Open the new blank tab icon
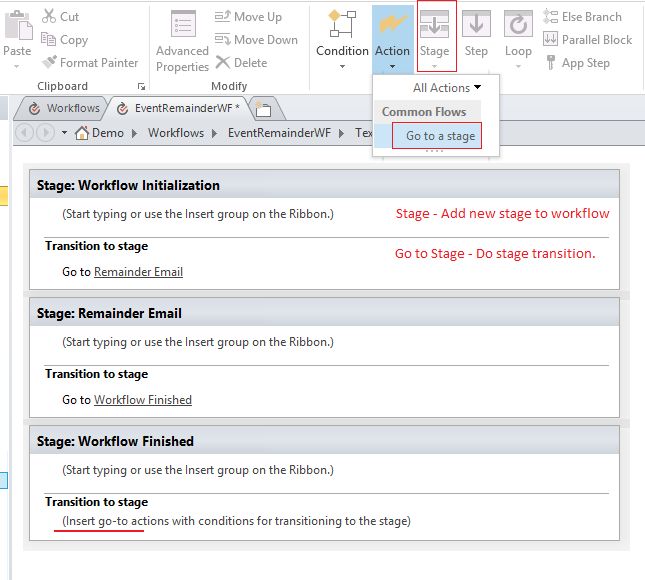 (x=263, y=109)
